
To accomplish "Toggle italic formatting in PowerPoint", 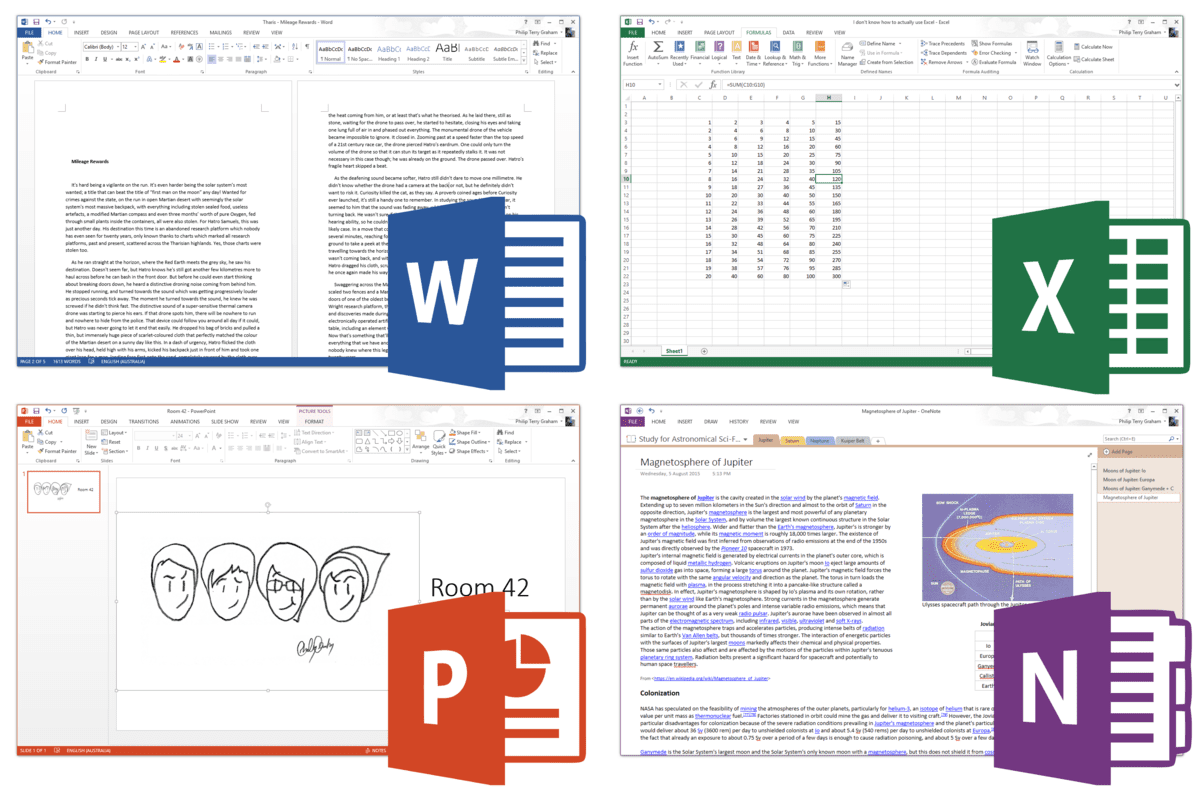I will [x=146, y=448].
